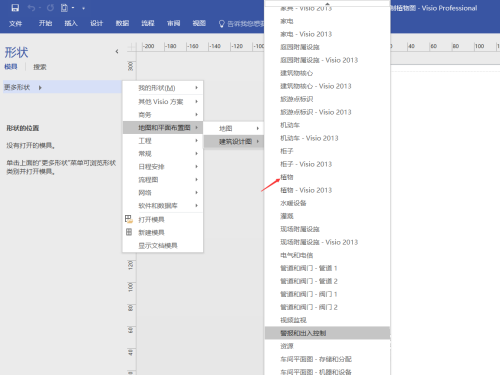Switch to the 数据 ribbon tab
The width and height of the screenshot is (500, 375).
[122, 23]
